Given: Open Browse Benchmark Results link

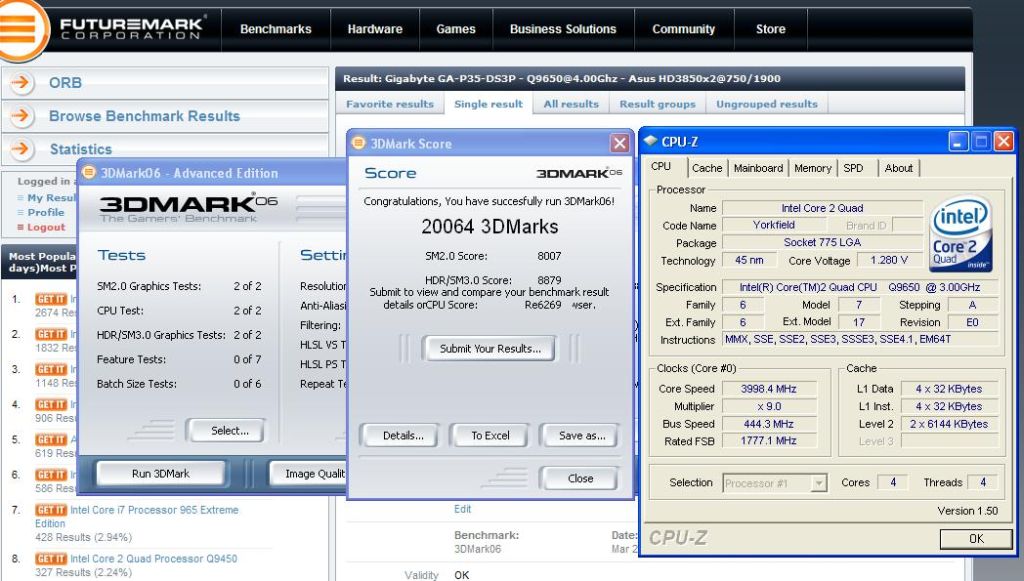Looking at the screenshot, I should pyautogui.click(x=144, y=116).
